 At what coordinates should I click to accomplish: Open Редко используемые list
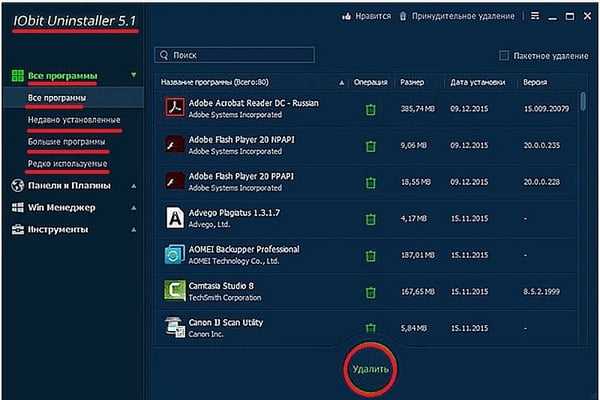tap(67, 163)
